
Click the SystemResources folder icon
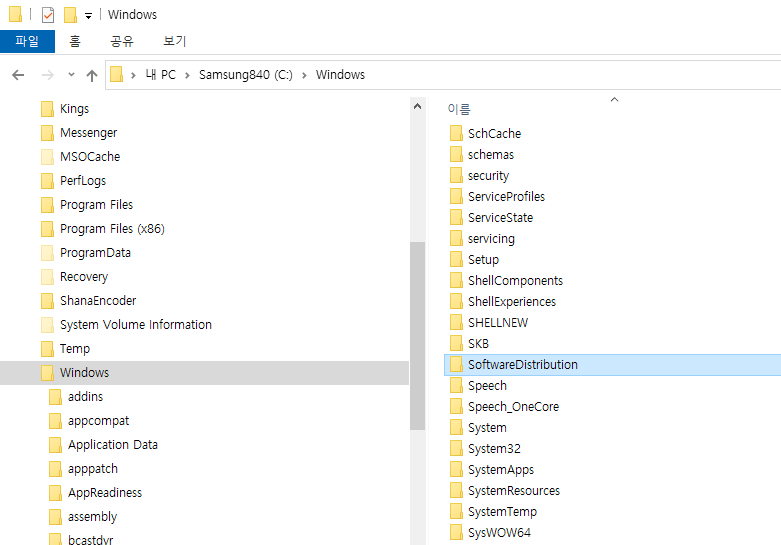tap(456, 490)
